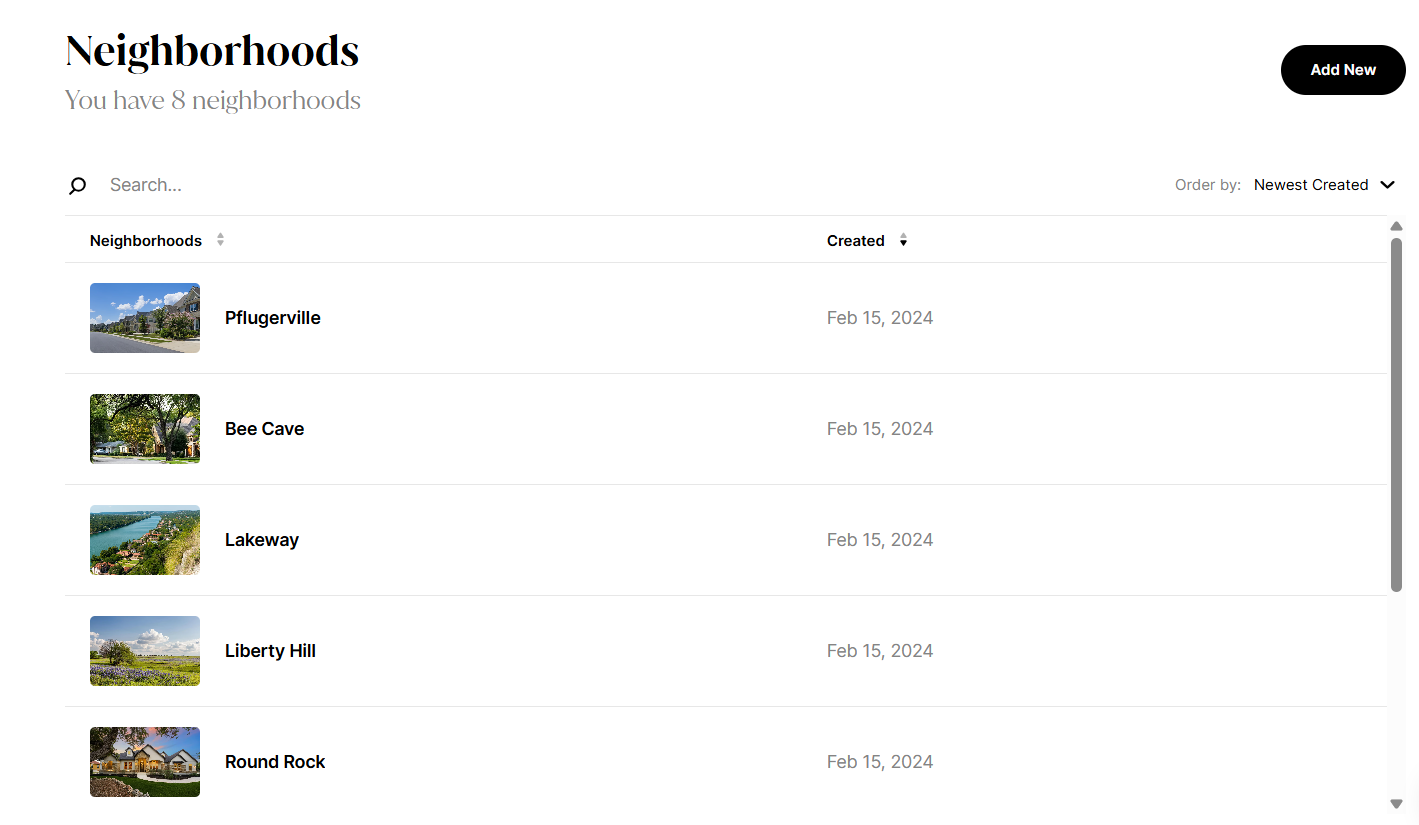Click the Neighborhoods page title
Image resolution: width=1419 pixels, height=825 pixels.
tap(212, 50)
